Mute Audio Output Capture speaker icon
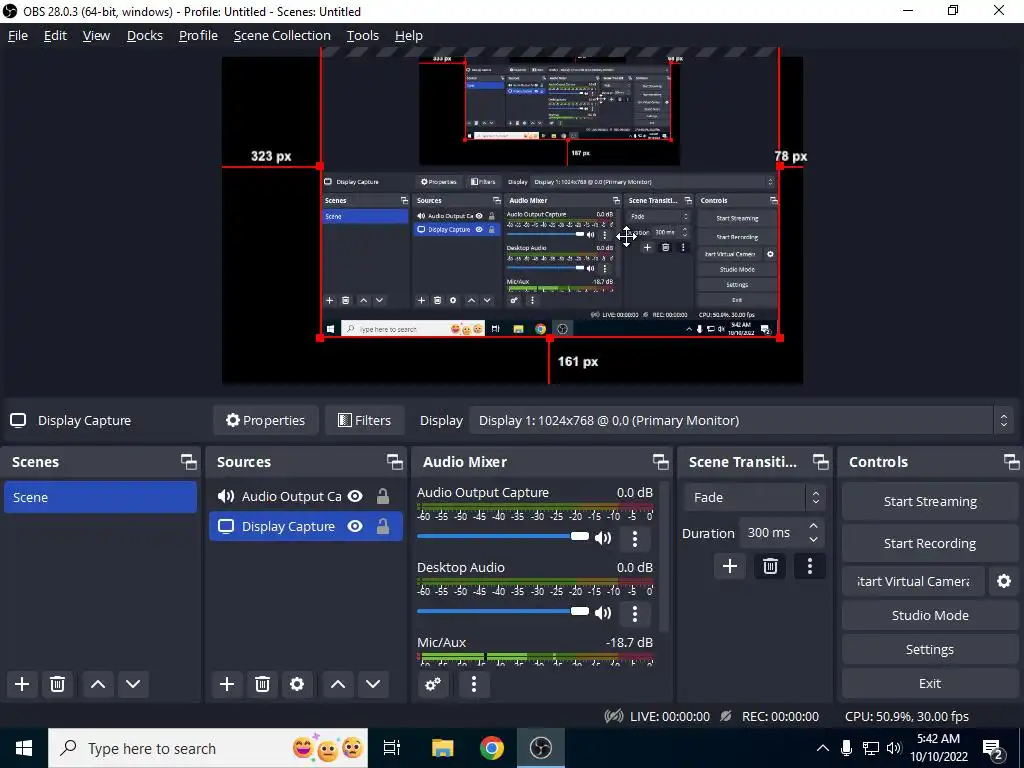This screenshot has height=768, width=1024. (x=603, y=538)
